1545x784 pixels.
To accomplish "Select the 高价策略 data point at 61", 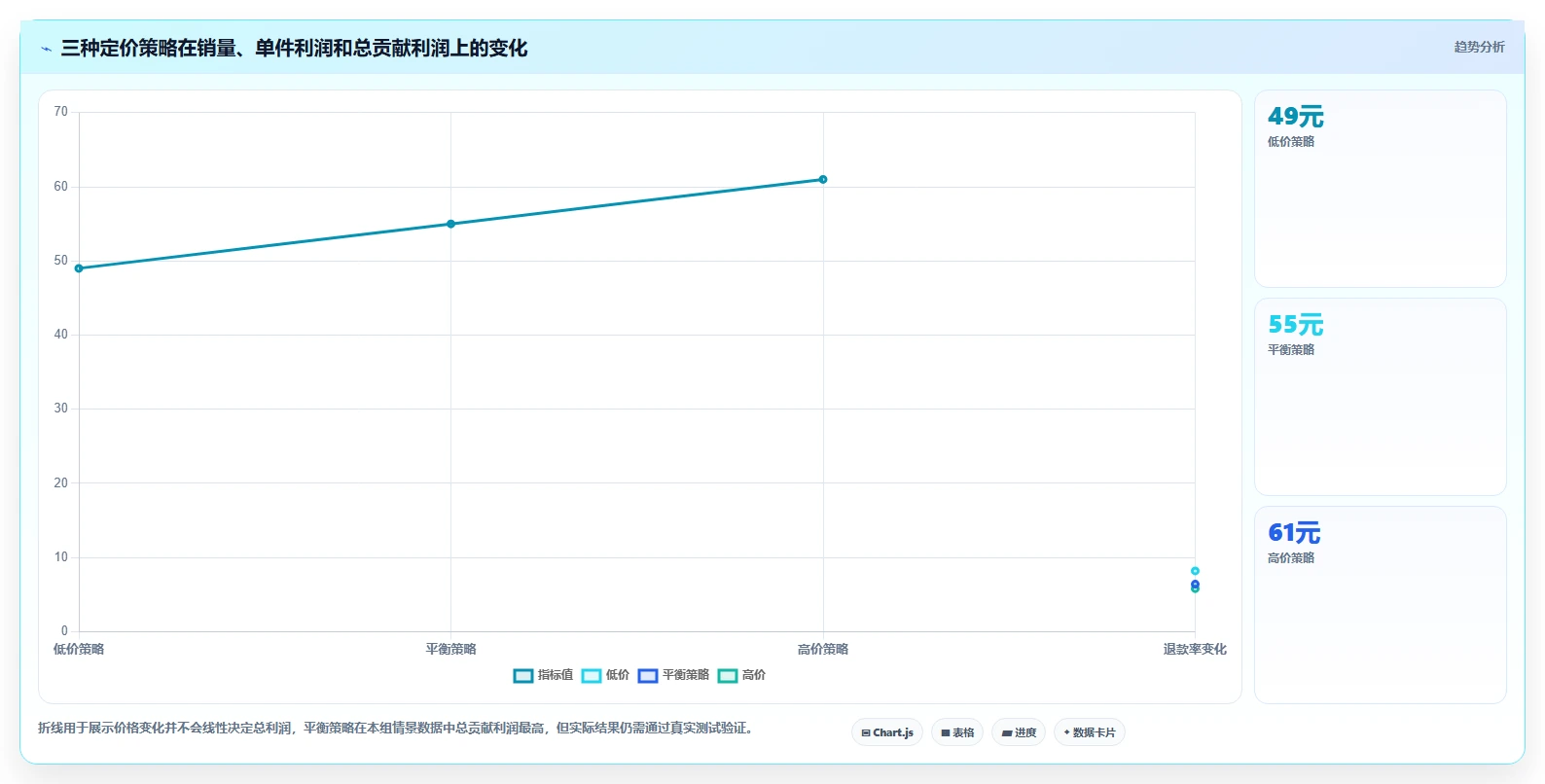I will pos(823,179).
